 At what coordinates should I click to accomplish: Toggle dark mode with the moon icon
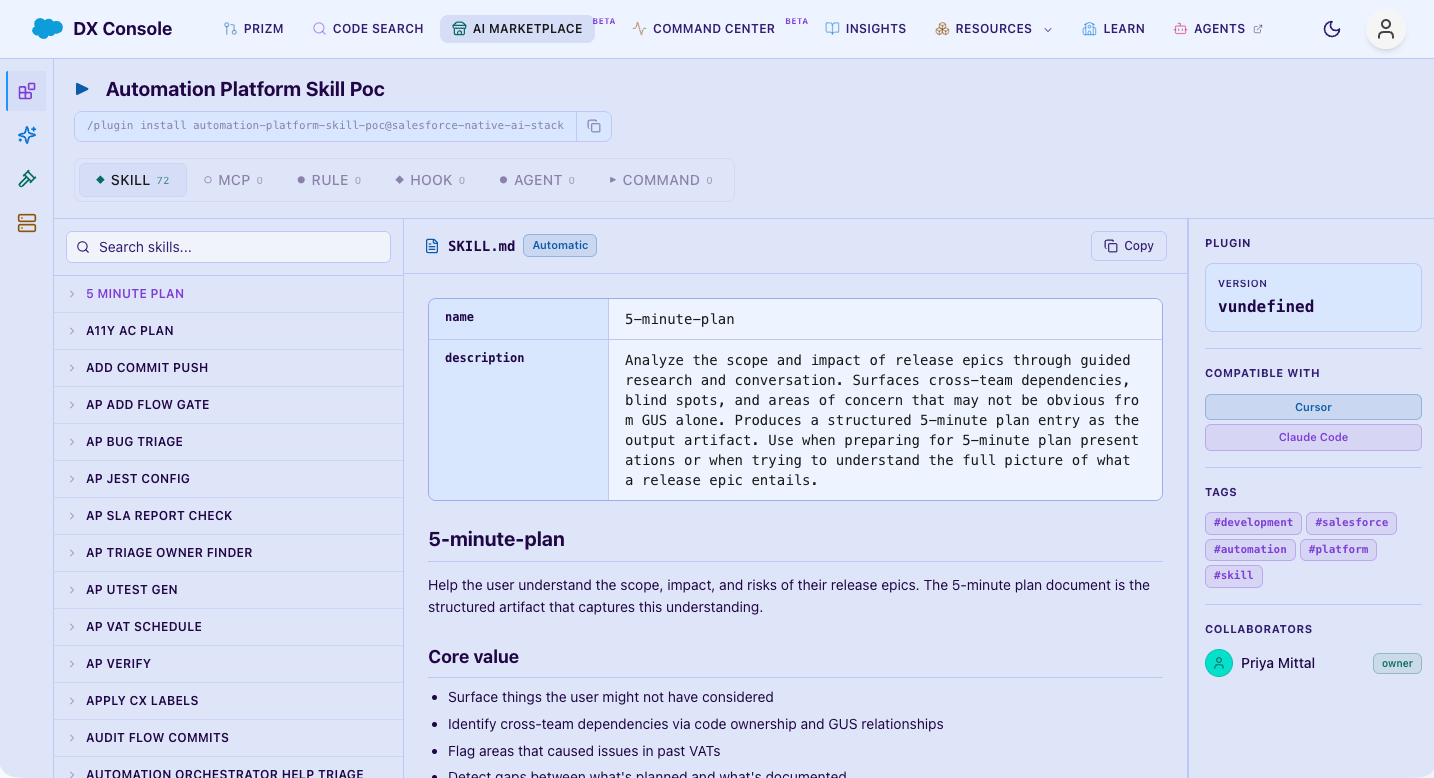tap(1331, 29)
